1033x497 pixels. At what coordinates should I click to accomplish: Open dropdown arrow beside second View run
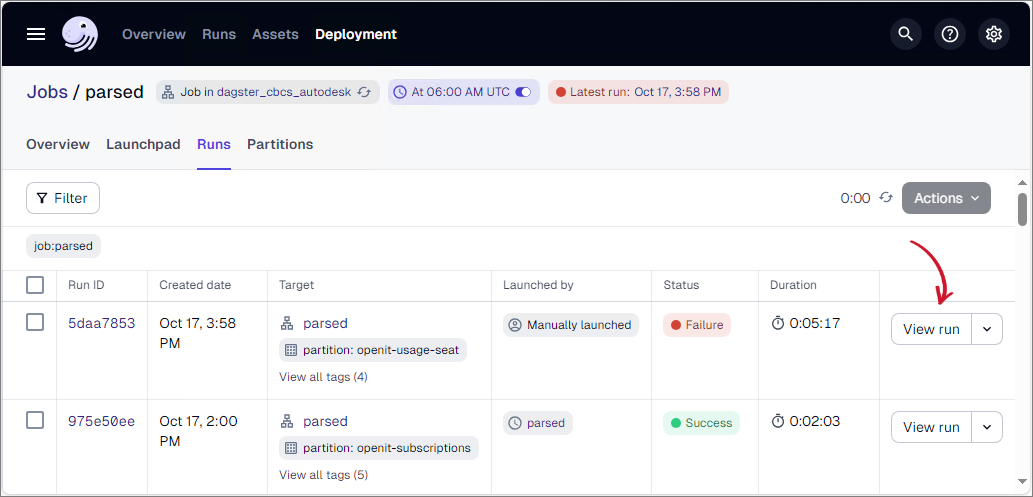pos(987,427)
